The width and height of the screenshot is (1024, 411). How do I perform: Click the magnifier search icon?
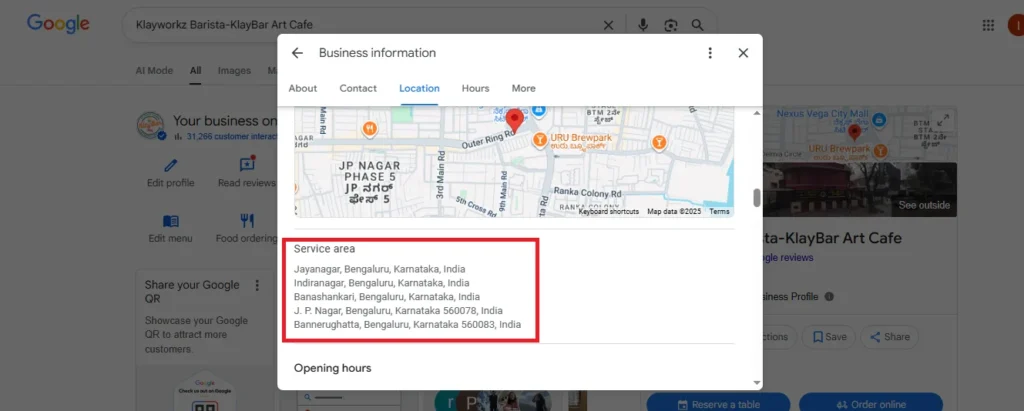pyautogui.click(x=697, y=25)
